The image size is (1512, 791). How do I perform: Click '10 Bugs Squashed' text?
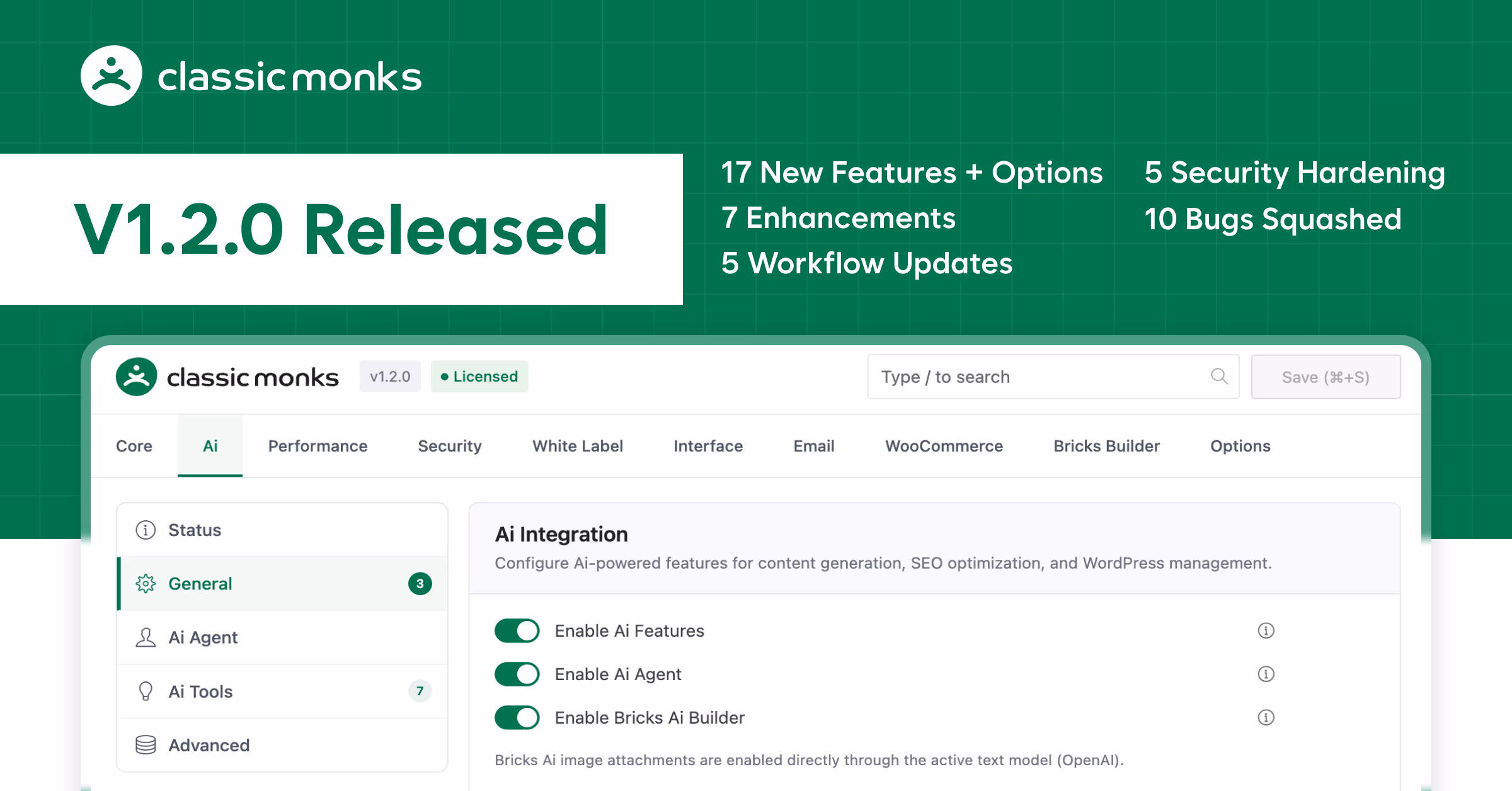(1273, 219)
